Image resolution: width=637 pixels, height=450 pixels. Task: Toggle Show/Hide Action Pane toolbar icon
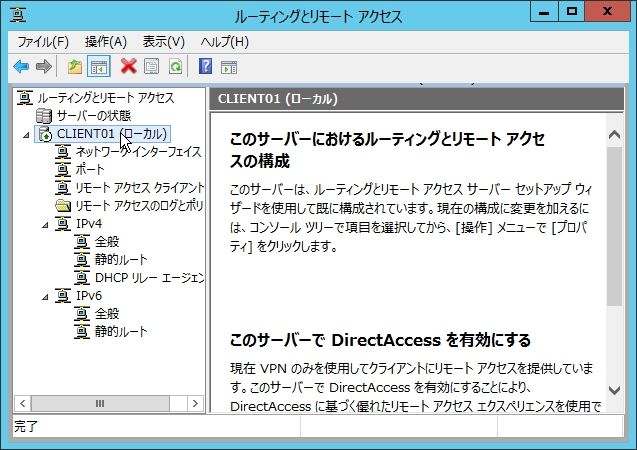click(229, 67)
